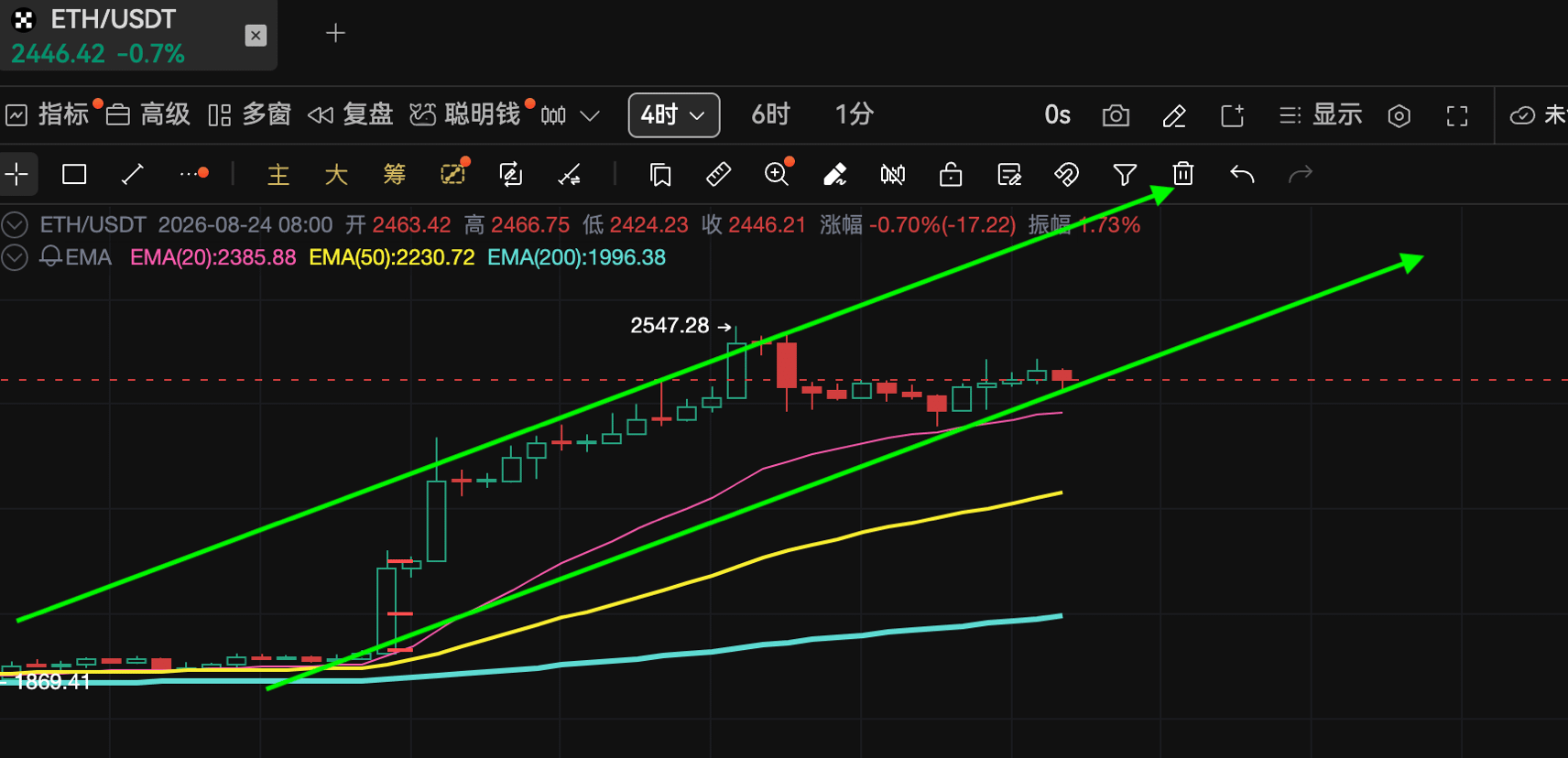Toggle the 大 indicator button

click(x=336, y=174)
